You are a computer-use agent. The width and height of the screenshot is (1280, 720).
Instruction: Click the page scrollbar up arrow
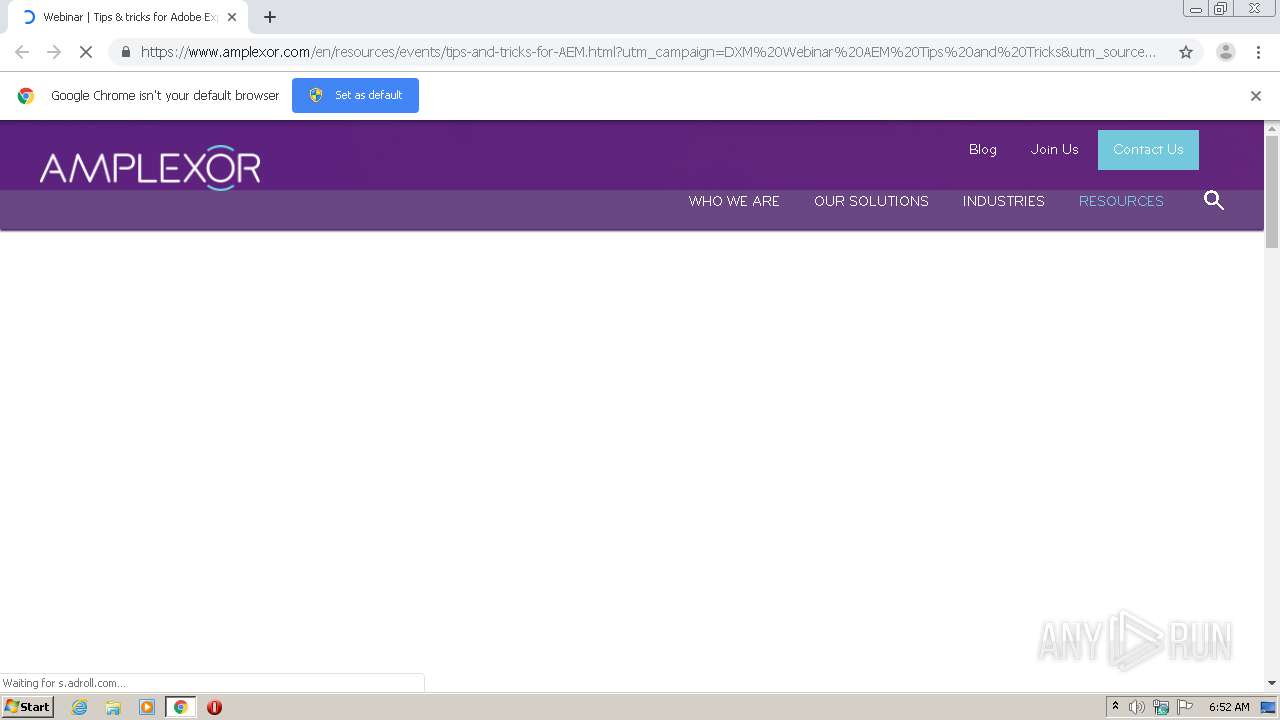1272,129
